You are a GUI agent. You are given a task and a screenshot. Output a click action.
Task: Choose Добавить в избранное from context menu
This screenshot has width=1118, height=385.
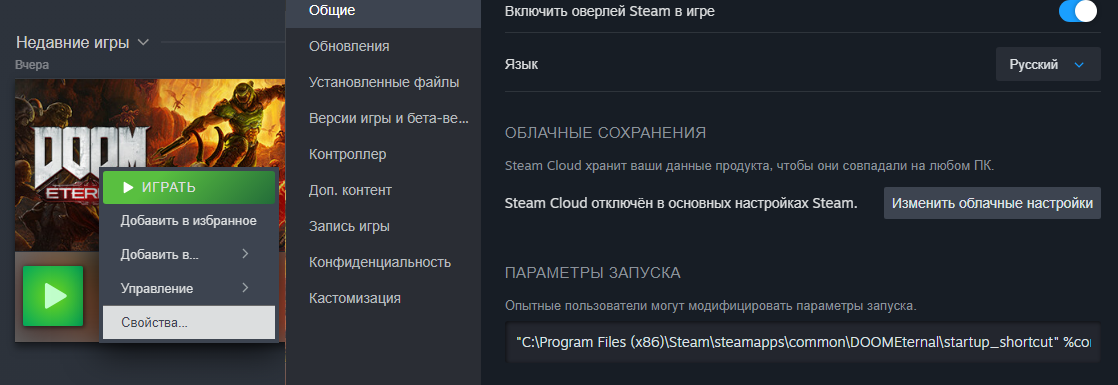pos(189,220)
